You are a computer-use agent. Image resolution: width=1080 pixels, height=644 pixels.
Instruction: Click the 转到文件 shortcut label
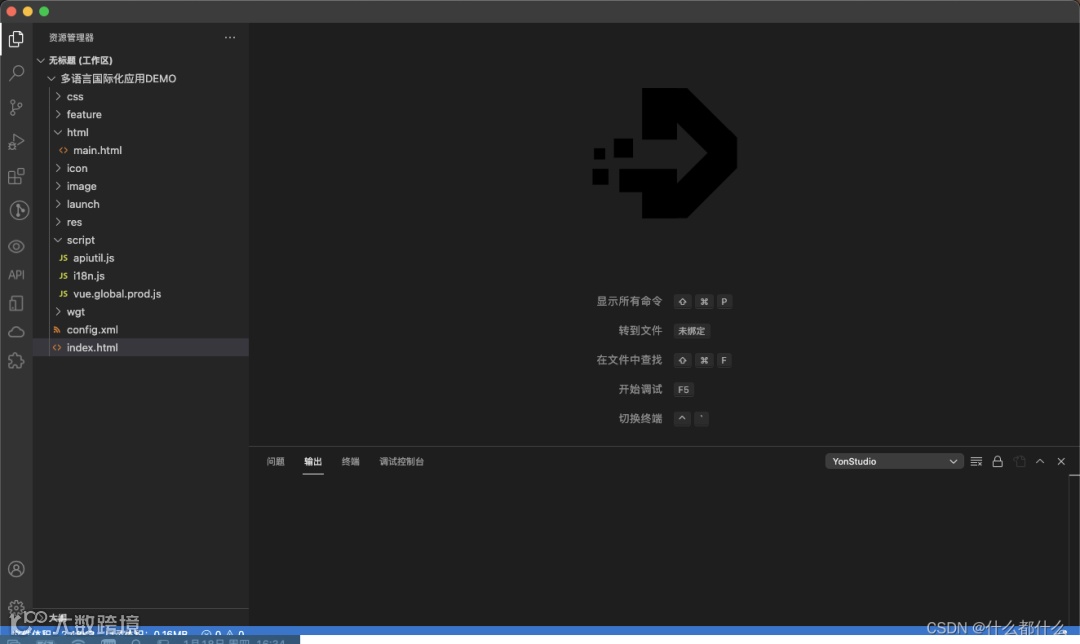pos(640,331)
